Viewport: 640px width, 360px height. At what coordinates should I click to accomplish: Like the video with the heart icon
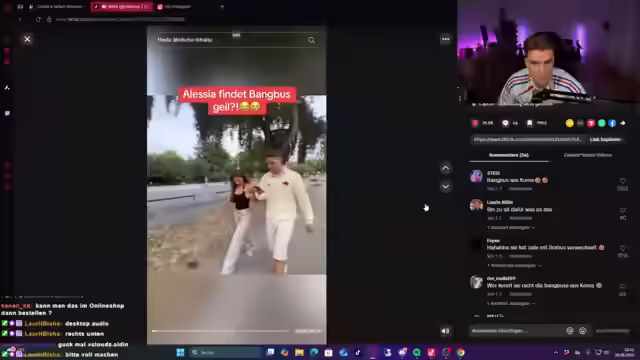tap(475, 123)
